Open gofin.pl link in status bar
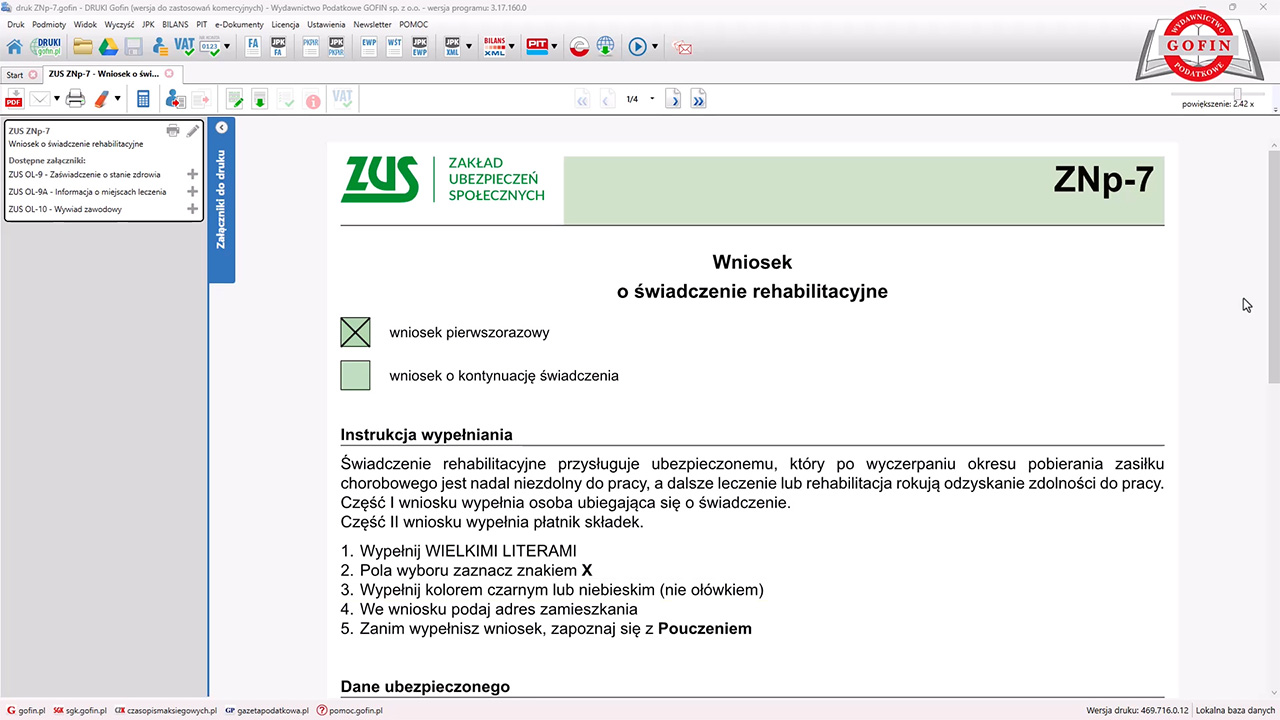This screenshot has height=720, width=1280. (x=26, y=711)
